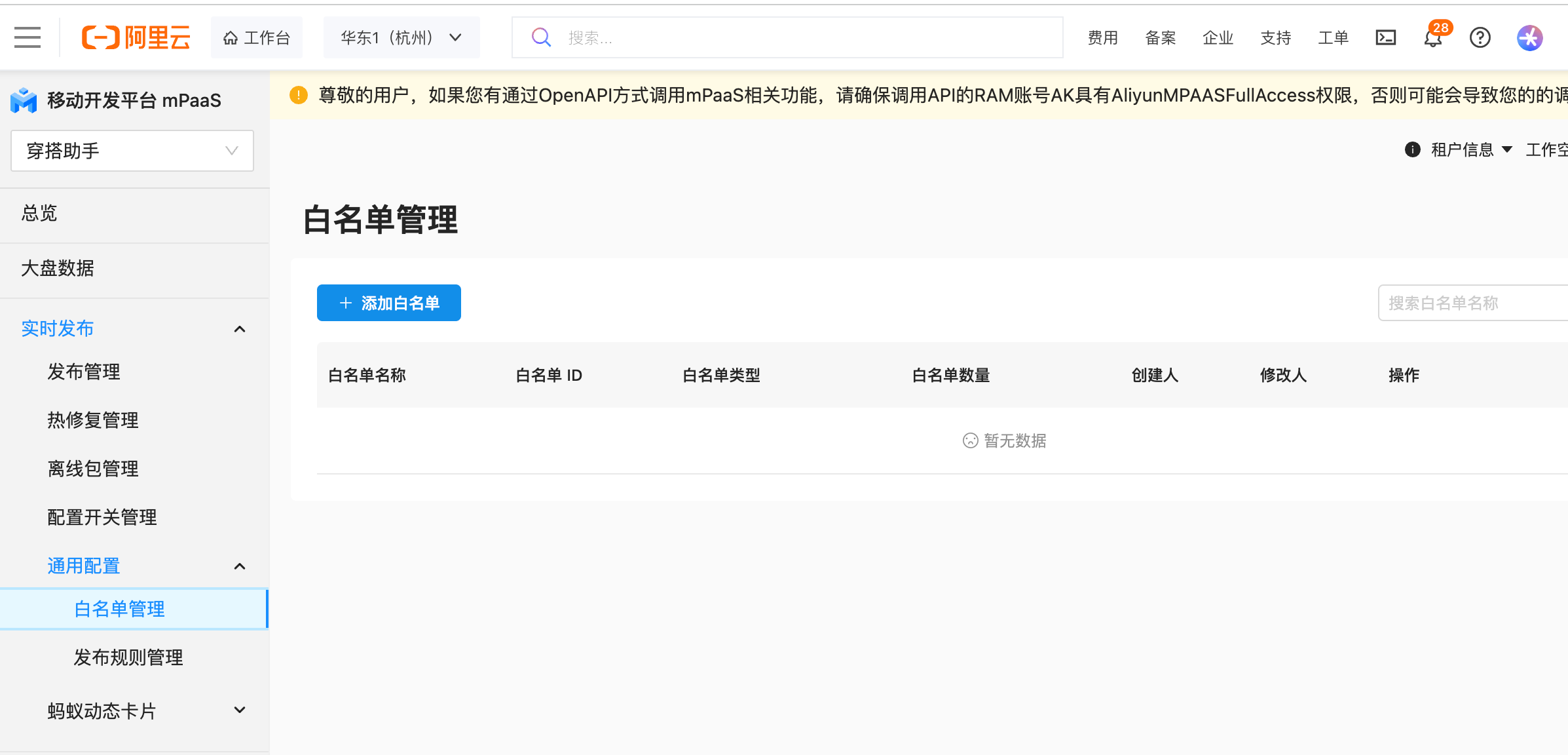This screenshot has height=755, width=1568.
Task: Open 费用 in the top bar
Action: [1103, 37]
